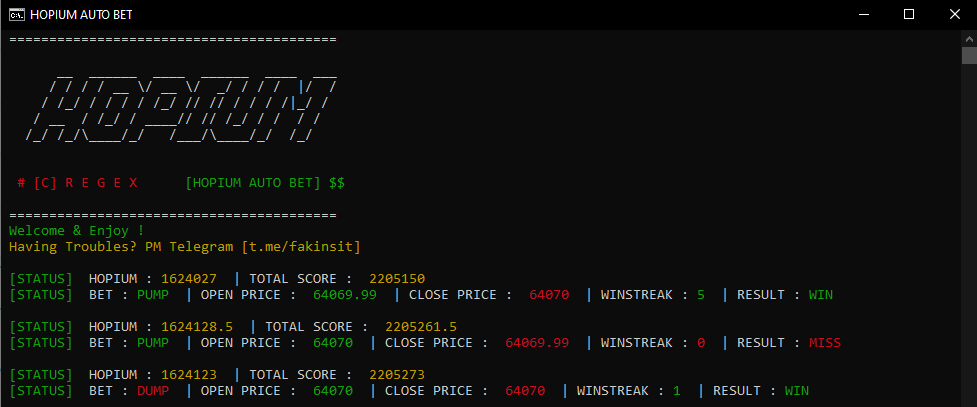Click HOPIUM value 1624027
This screenshot has width=977, height=407.
(189, 279)
